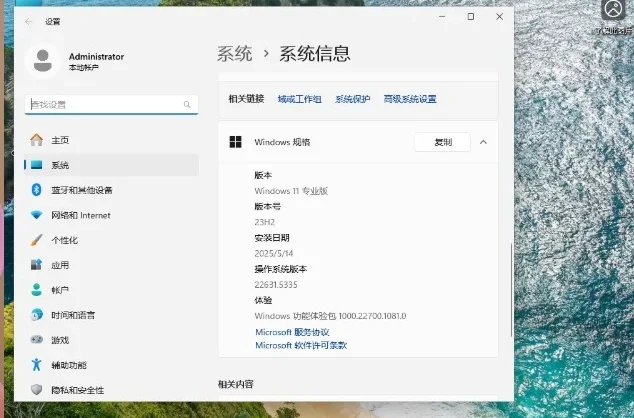Click the 设置 window title text
Image resolution: width=634 pixels, height=418 pixels.
click(x=53, y=21)
